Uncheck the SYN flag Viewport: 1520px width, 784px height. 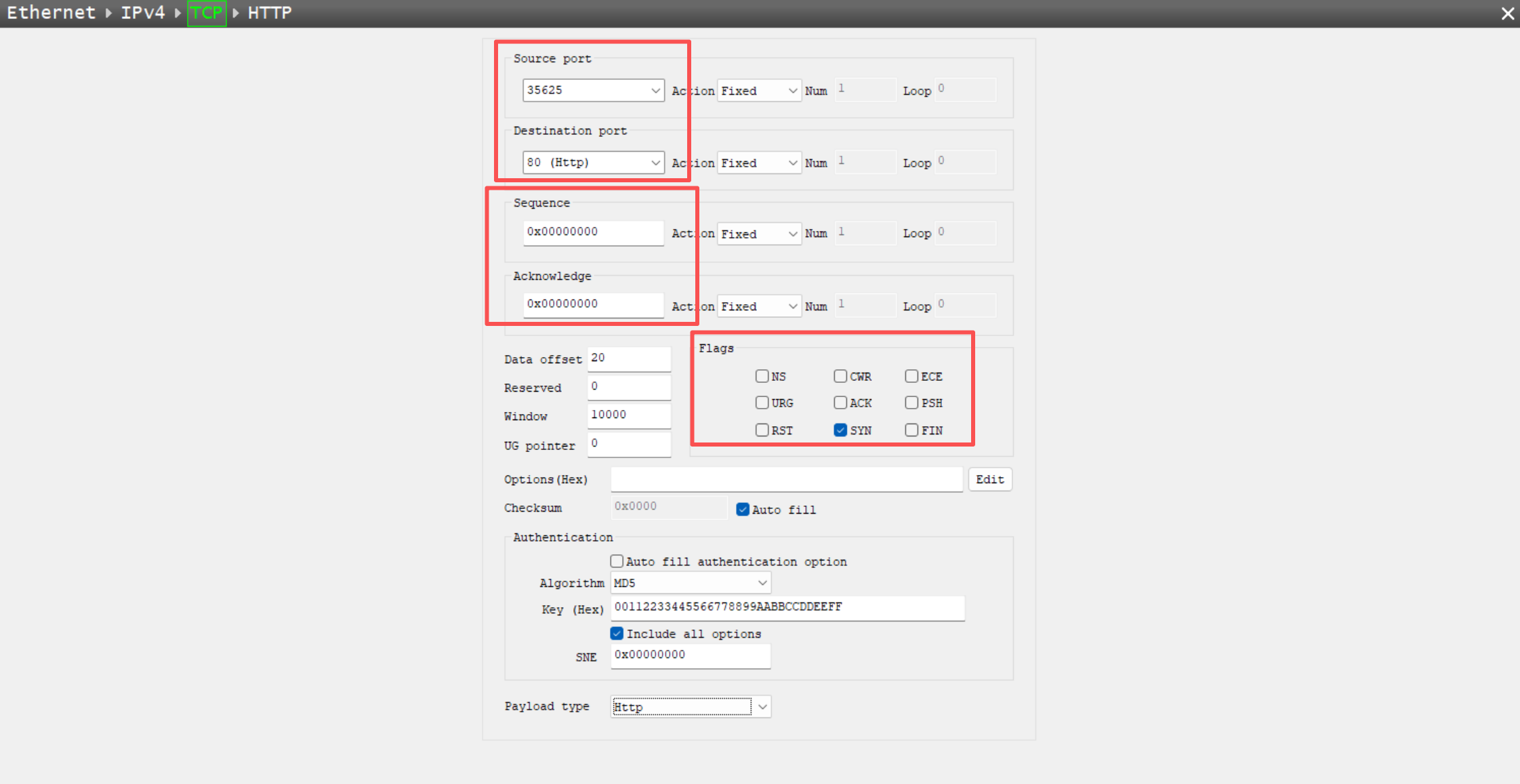(x=840, y=430)
